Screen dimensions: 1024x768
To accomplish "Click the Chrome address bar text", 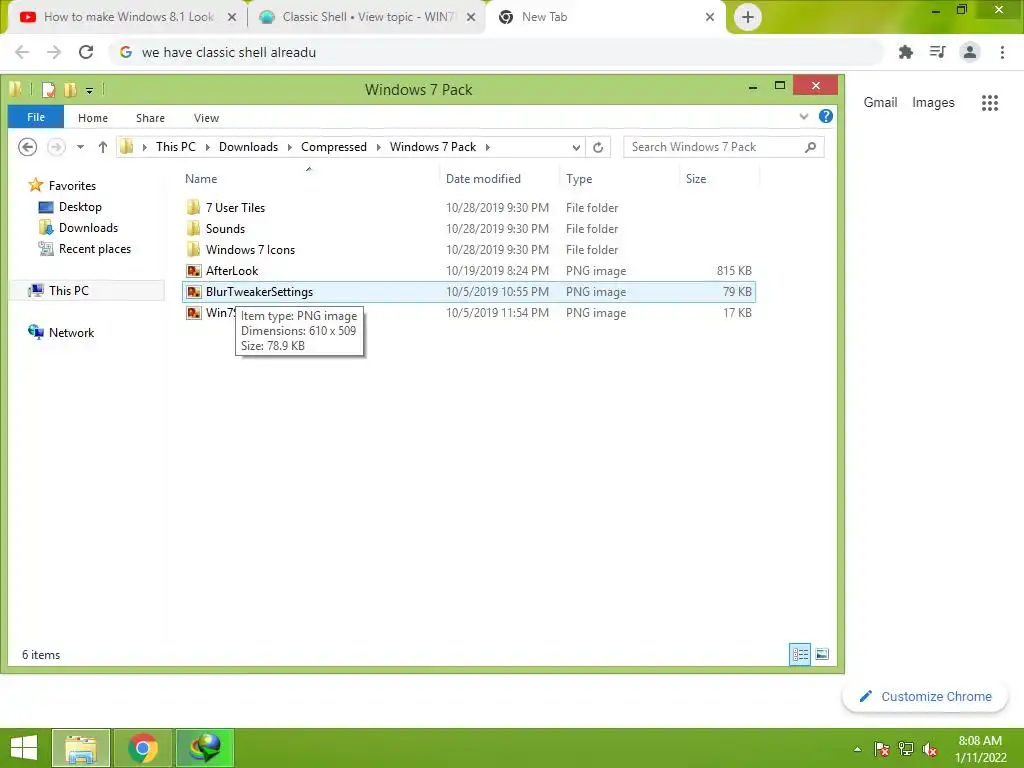I will tap(229, 52).
